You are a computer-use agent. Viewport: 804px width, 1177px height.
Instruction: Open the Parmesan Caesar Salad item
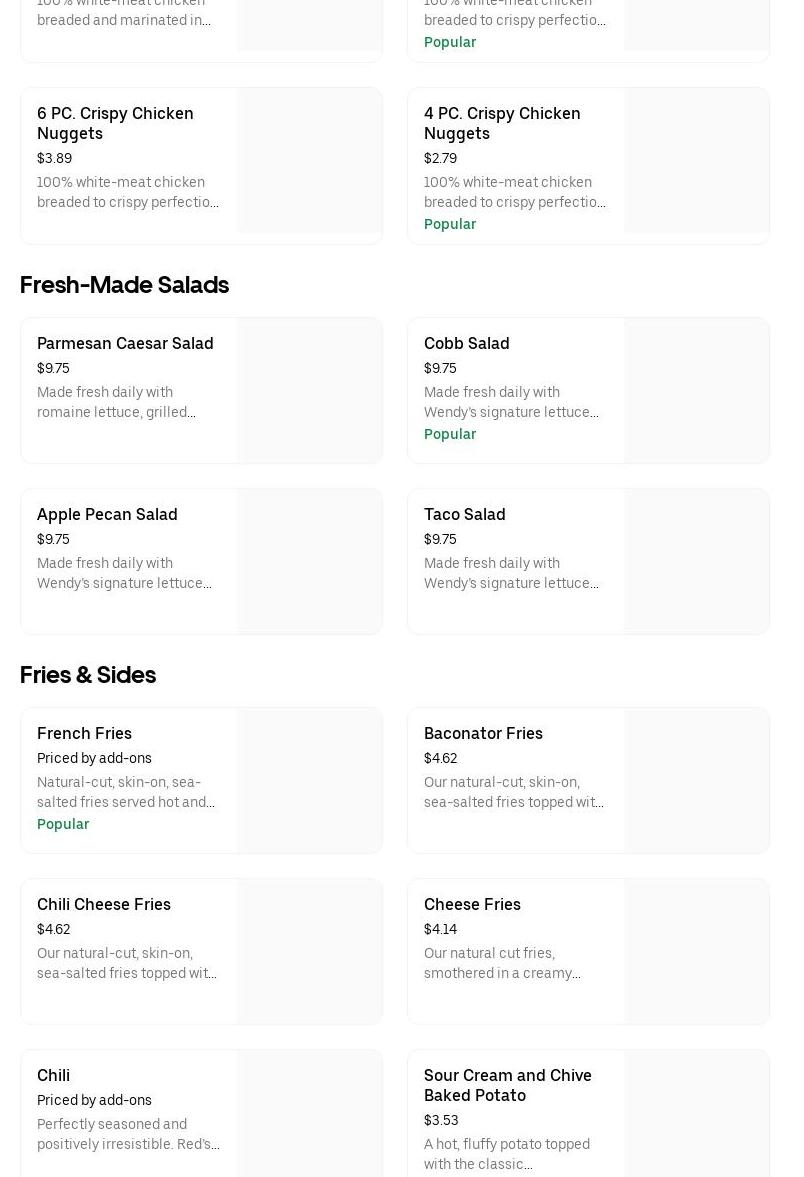(x=125, y=343)
